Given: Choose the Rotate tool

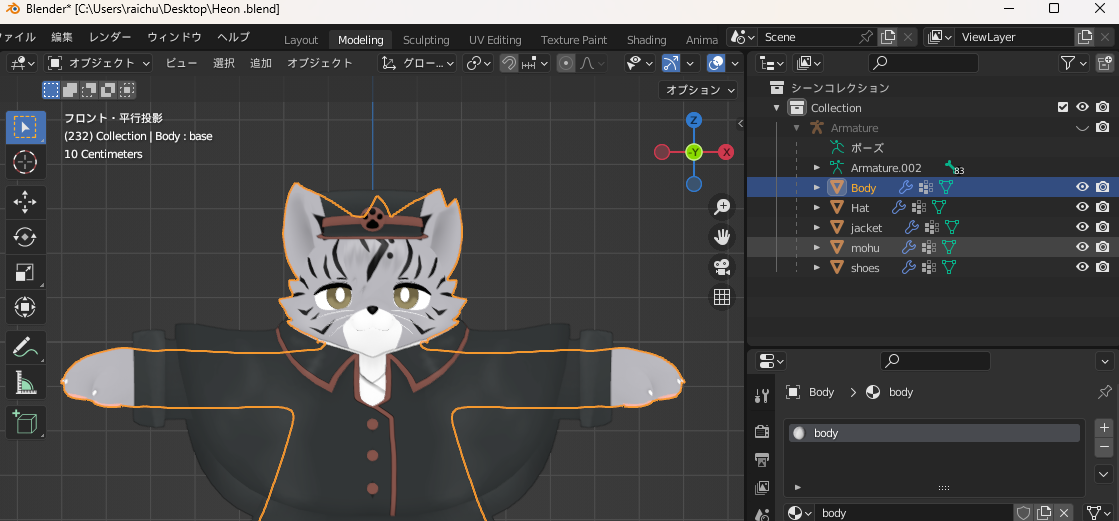Looking at the screenshot, I should pos(26,237).
